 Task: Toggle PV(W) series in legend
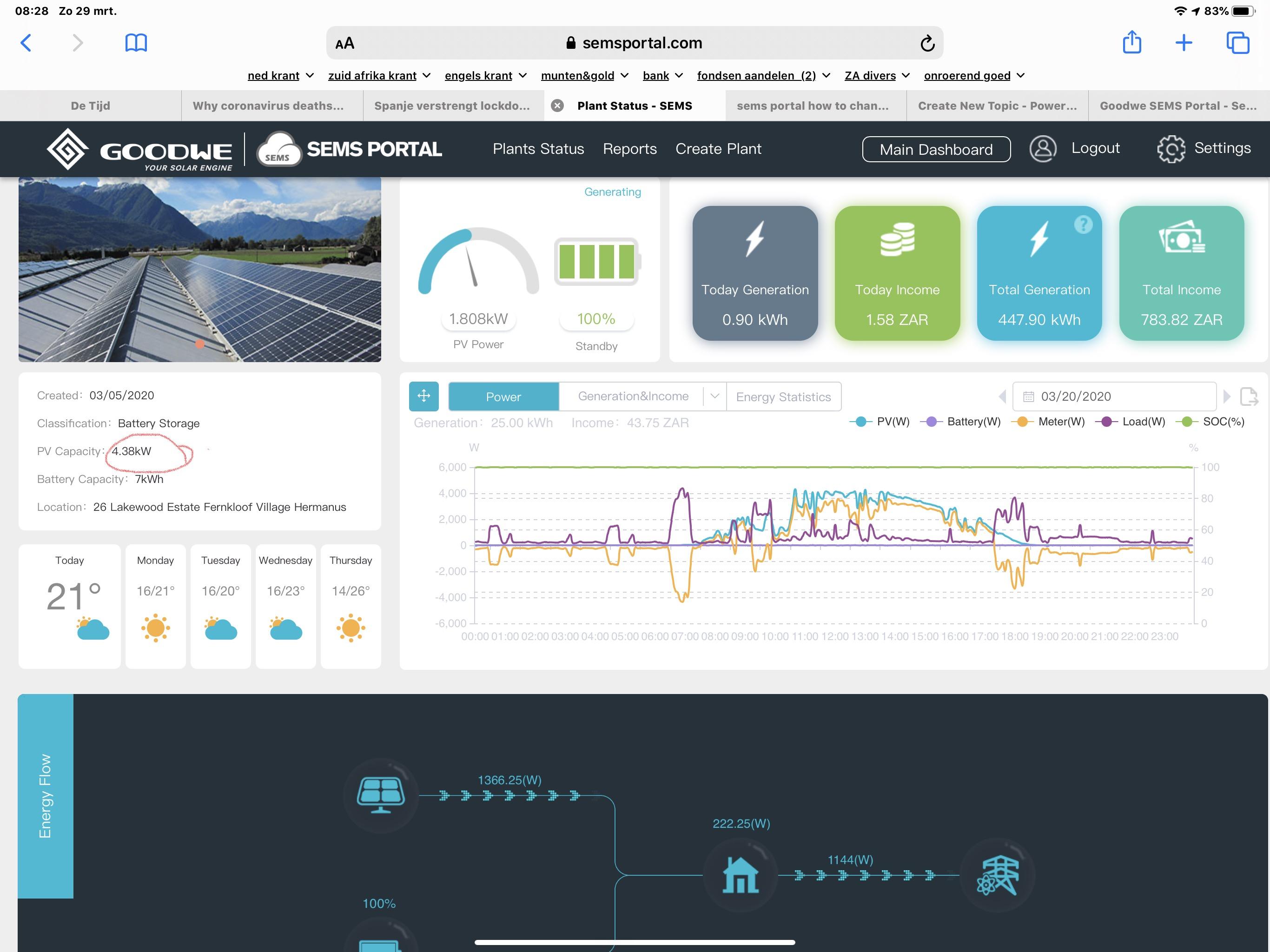(880, 422)
